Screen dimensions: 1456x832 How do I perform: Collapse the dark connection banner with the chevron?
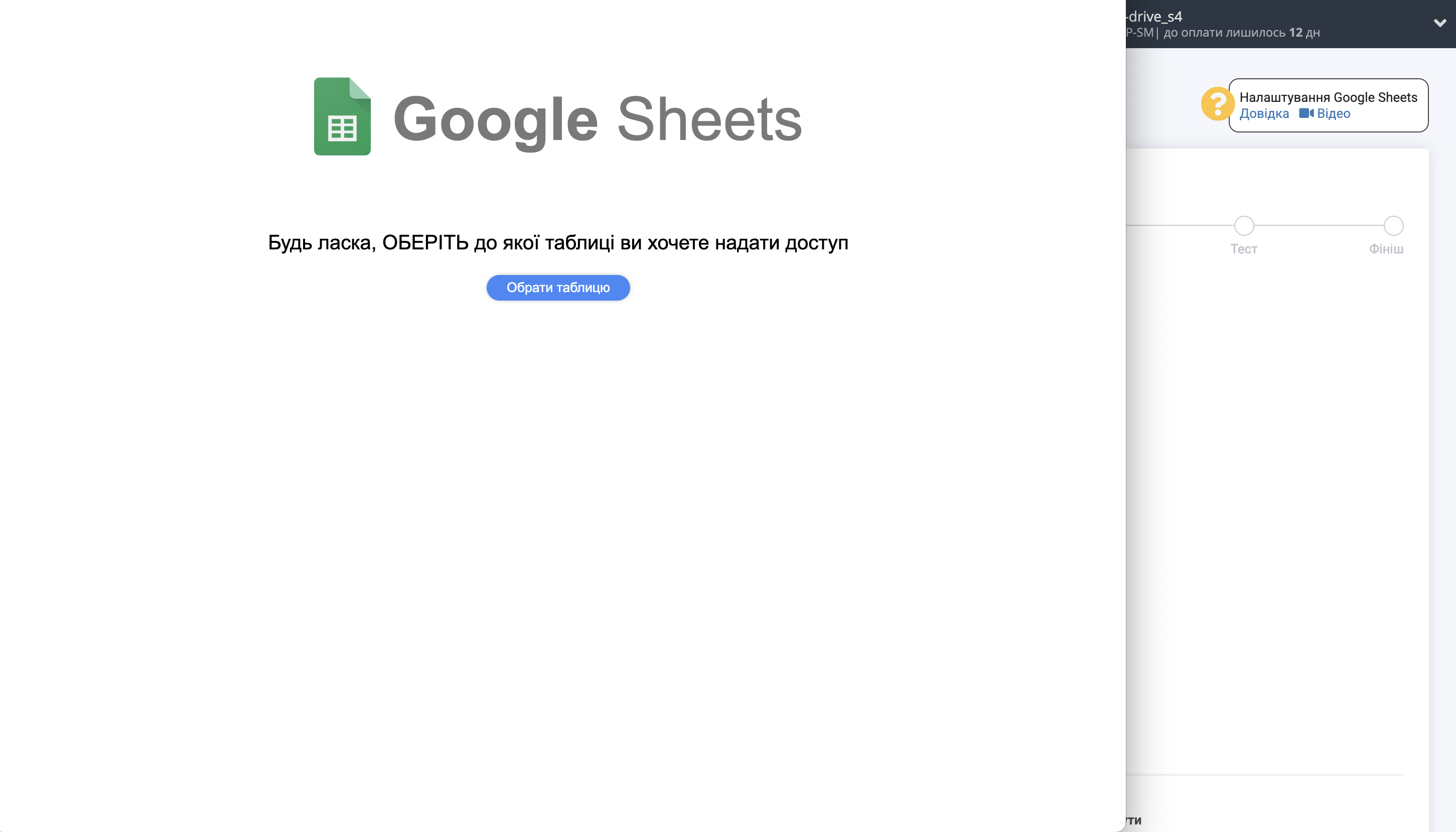tap(1440, 24)
